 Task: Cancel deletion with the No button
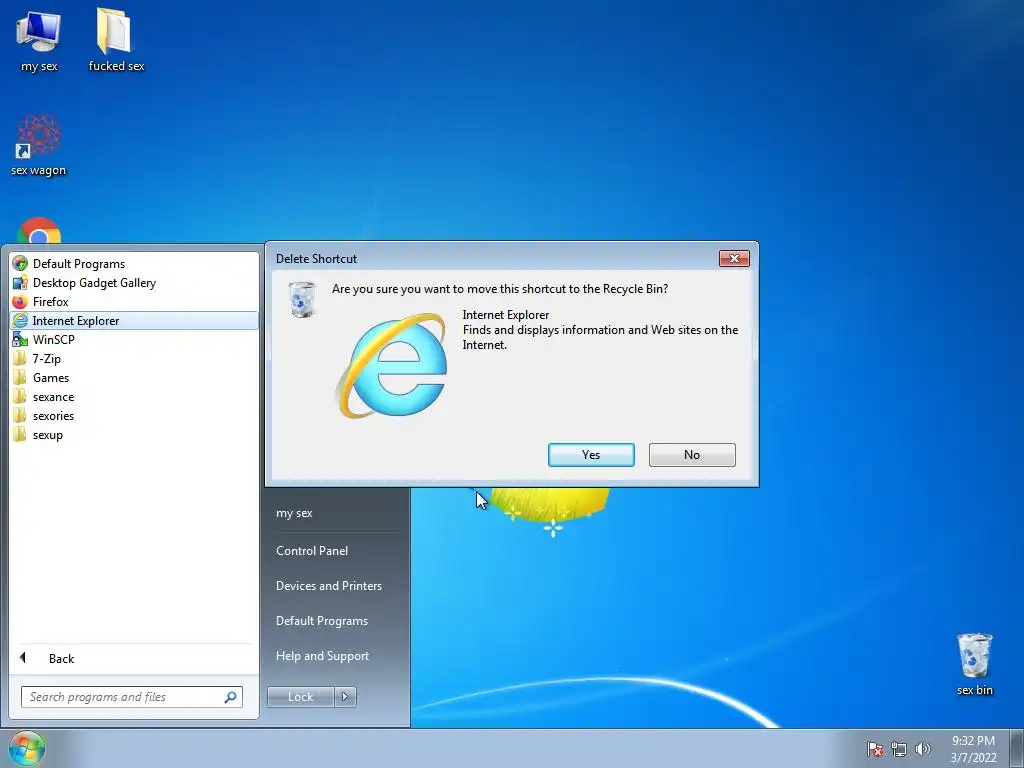(692, 455)
